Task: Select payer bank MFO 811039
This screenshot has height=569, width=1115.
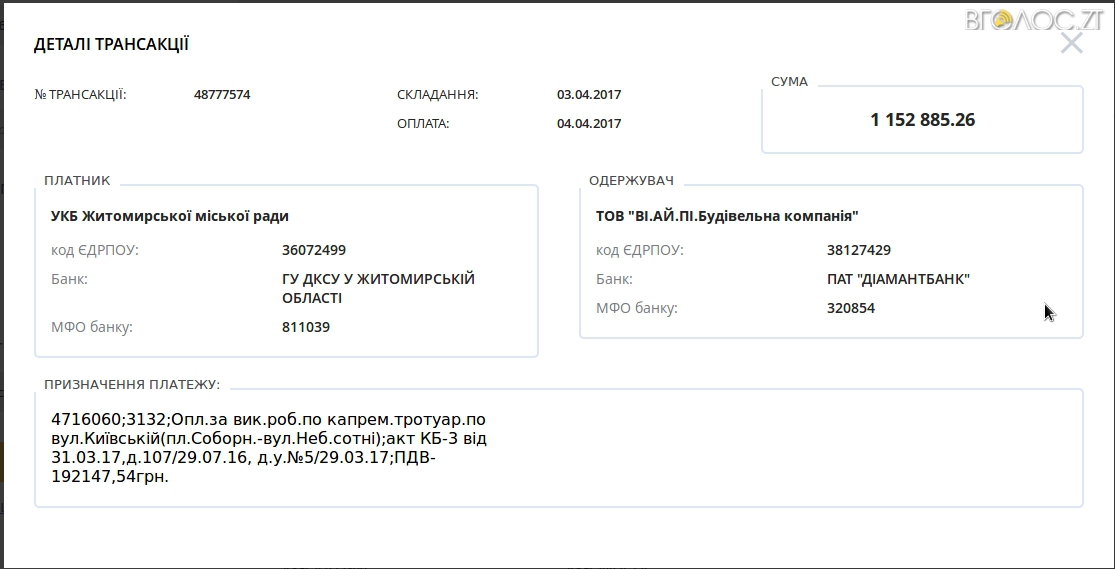Action: pos(306,327)
